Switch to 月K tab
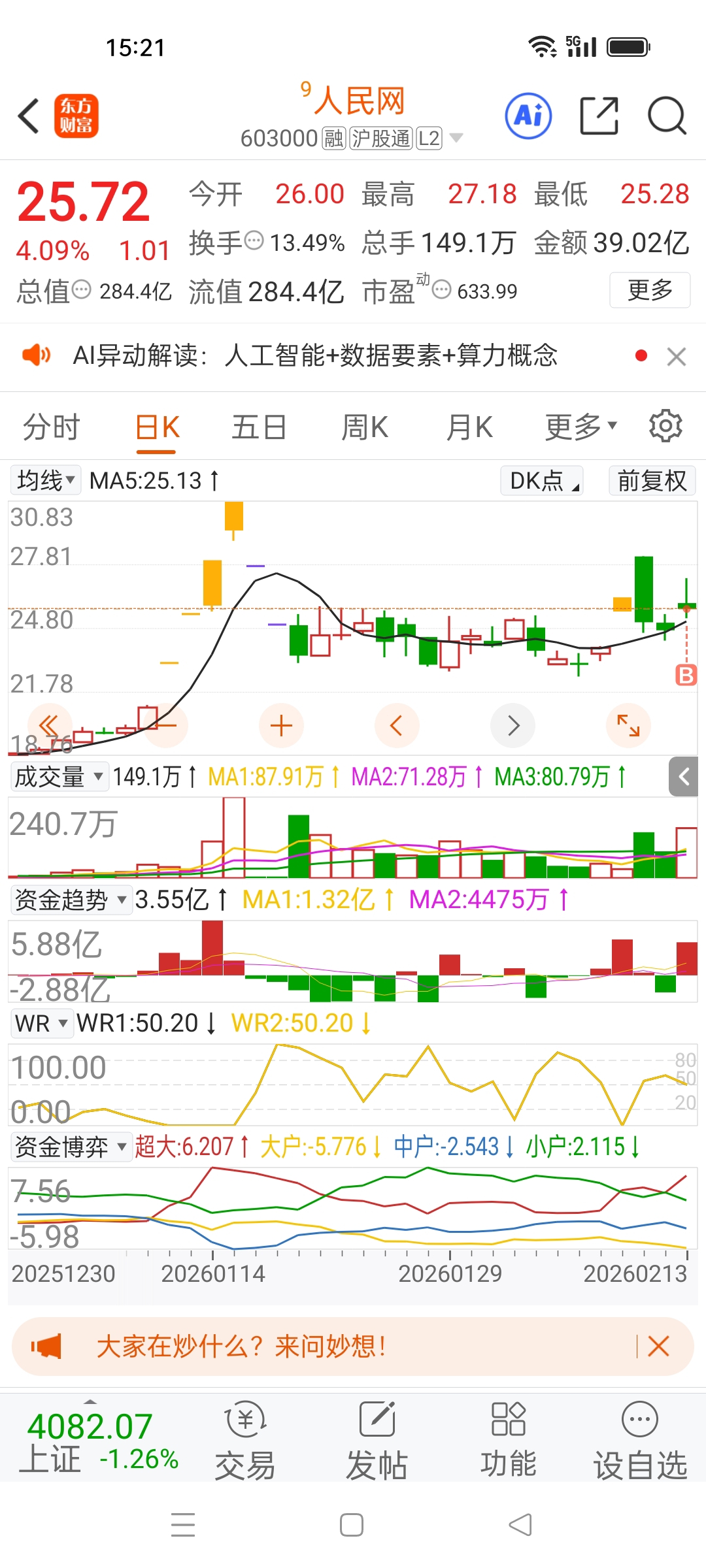Screen dimensions: 706x1568 pyautogui.click(x=469, y=427)
